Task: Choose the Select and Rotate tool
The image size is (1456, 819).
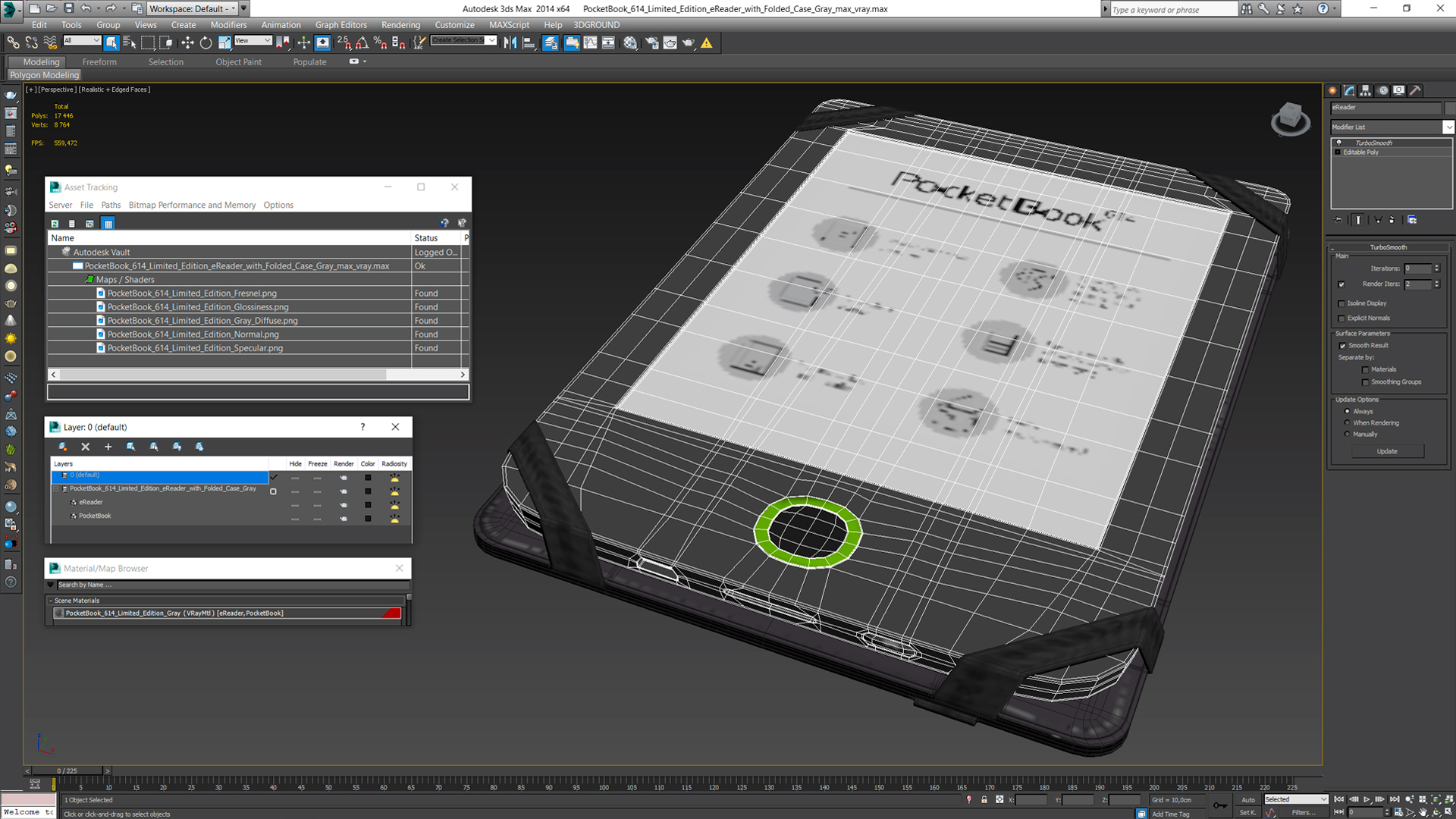Action: [x=206, y=42]
